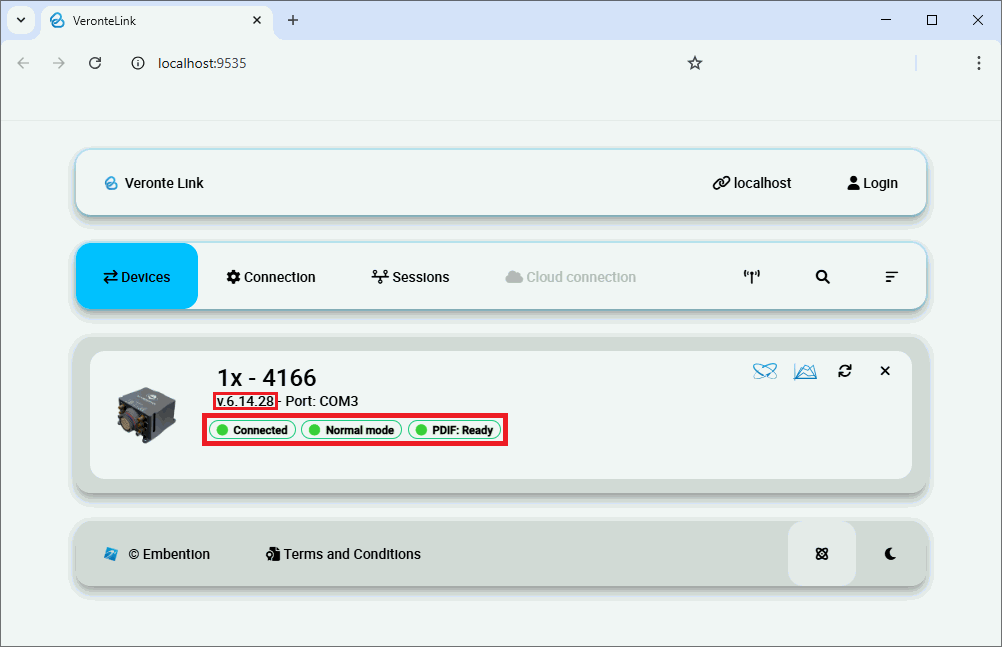Open the orbit app icon on device 4166
The width and height of the screenshot is (1002, 647).
(765, 371)
